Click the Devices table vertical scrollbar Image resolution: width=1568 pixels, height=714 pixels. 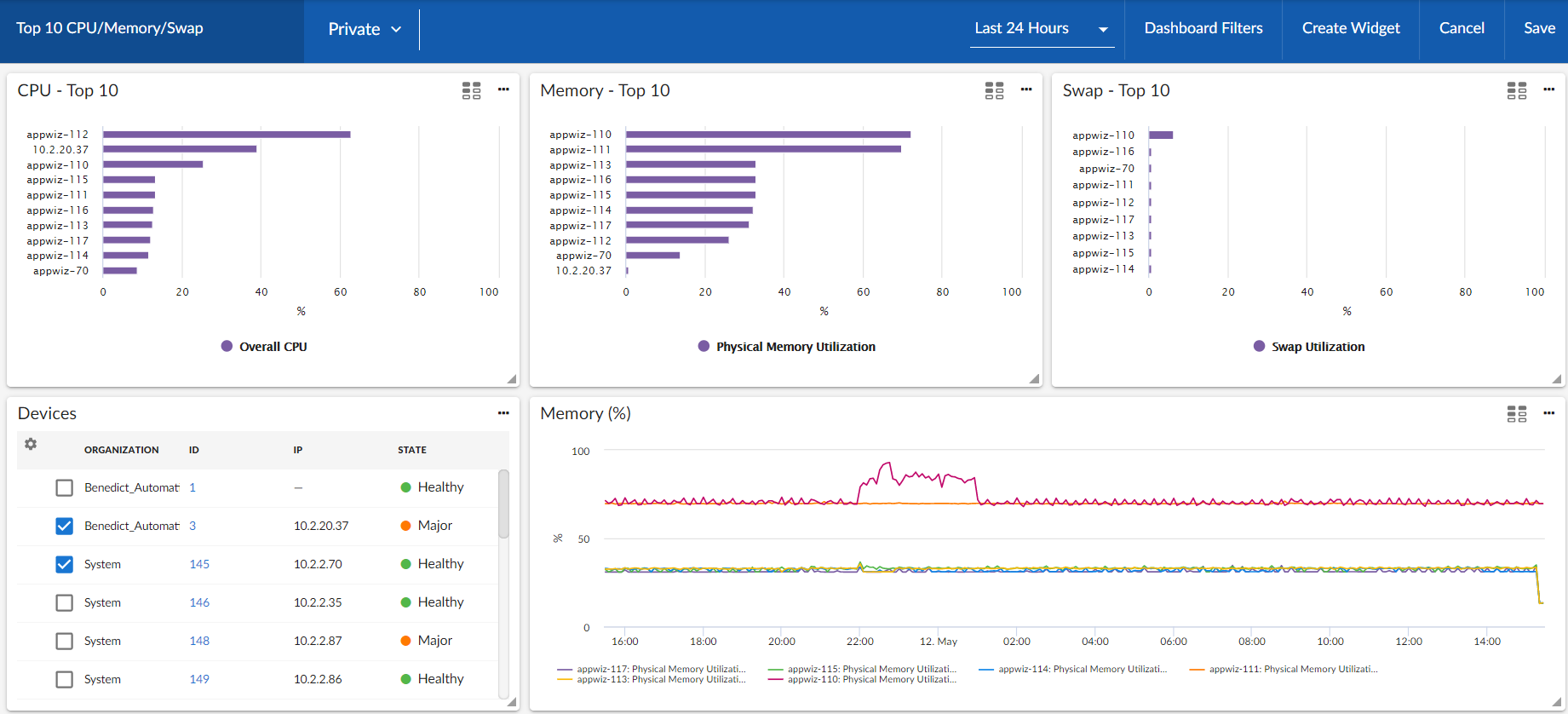(503, 504)
